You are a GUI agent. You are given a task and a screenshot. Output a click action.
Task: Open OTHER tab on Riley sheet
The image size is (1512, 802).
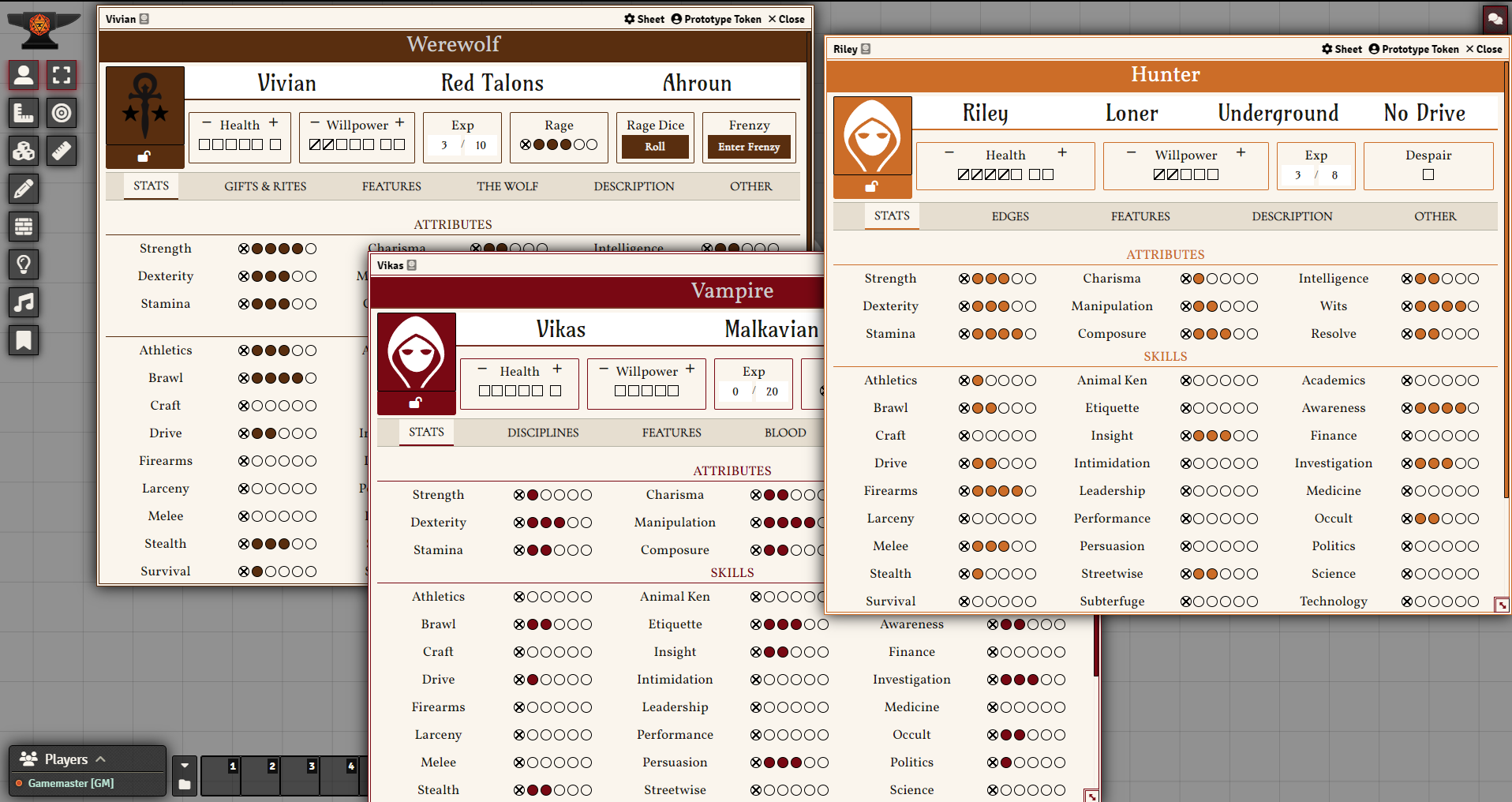(x=1435, y=216)
